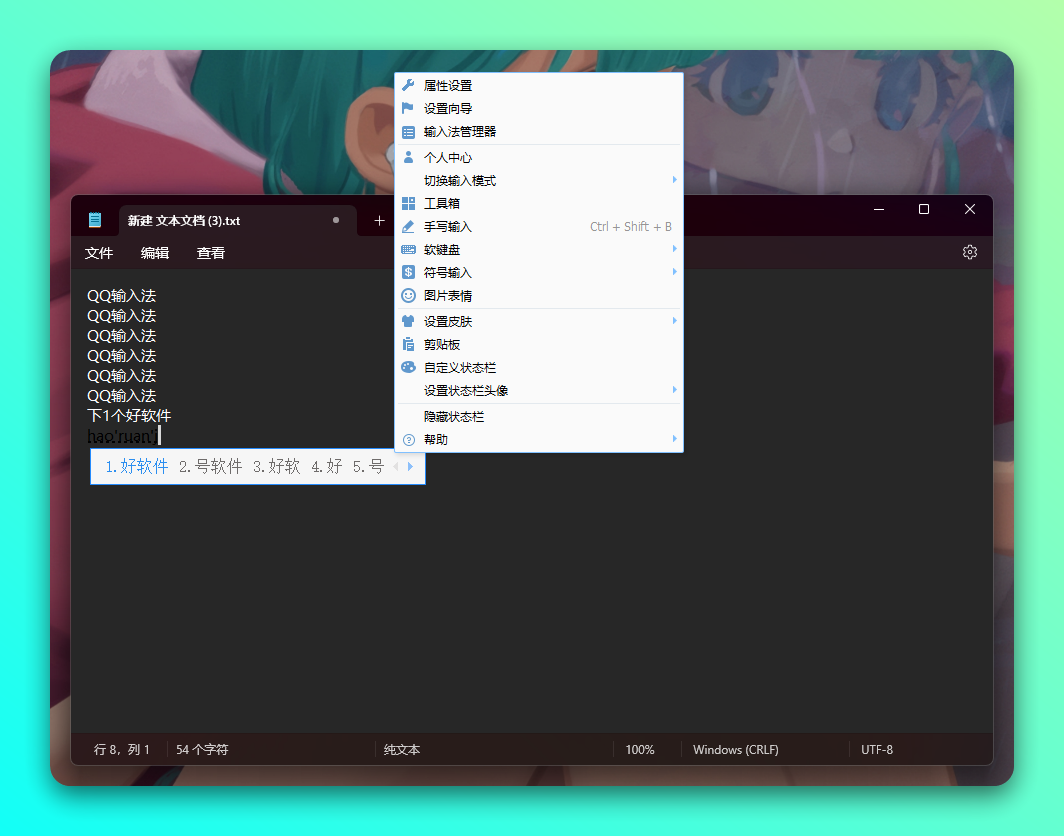Open Notepad settings gear icon
This screenshot has height=836, width=1064.
point(969,252)
